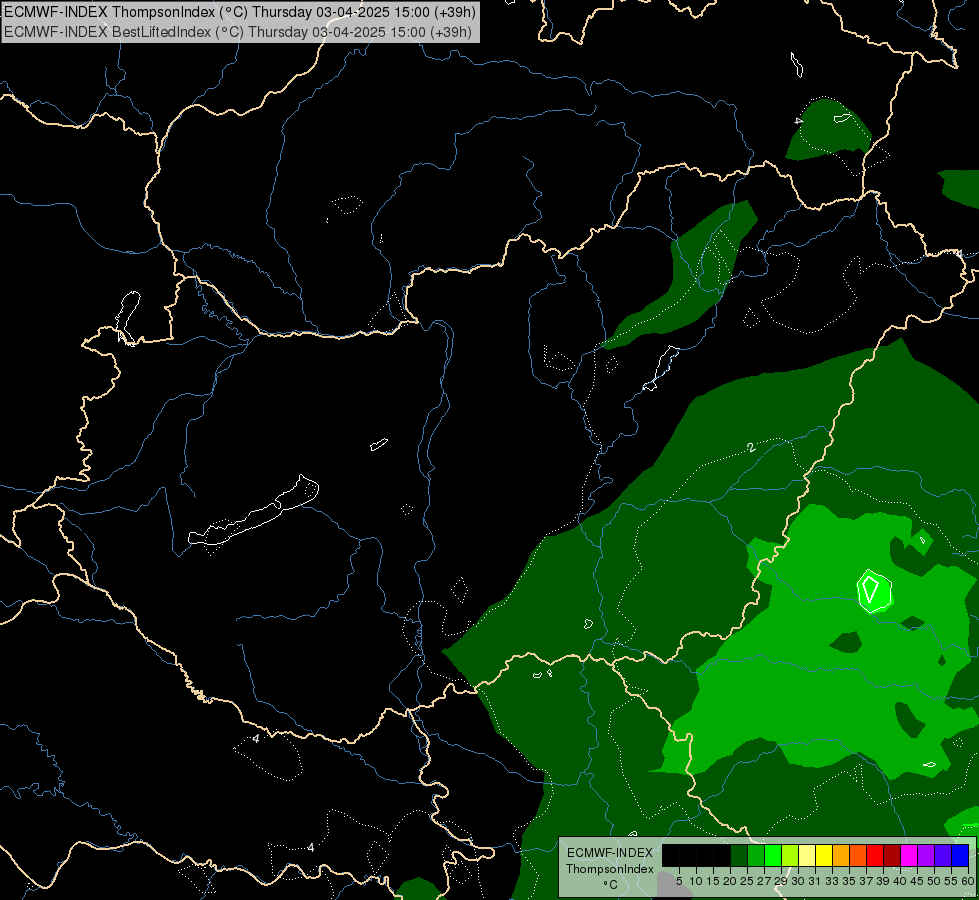Click legend tick value "15"

(x=713, y=881)
